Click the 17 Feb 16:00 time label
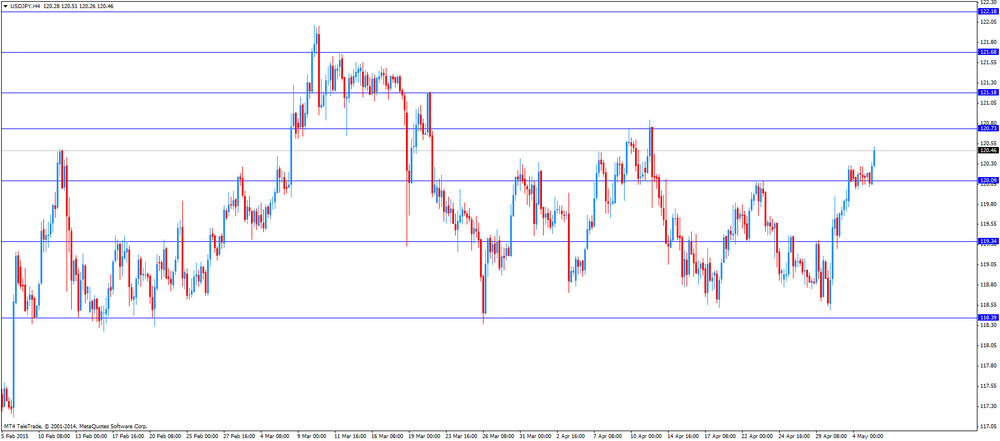Viewport: 1000px width, 441px height. click(x=128, y=437)
